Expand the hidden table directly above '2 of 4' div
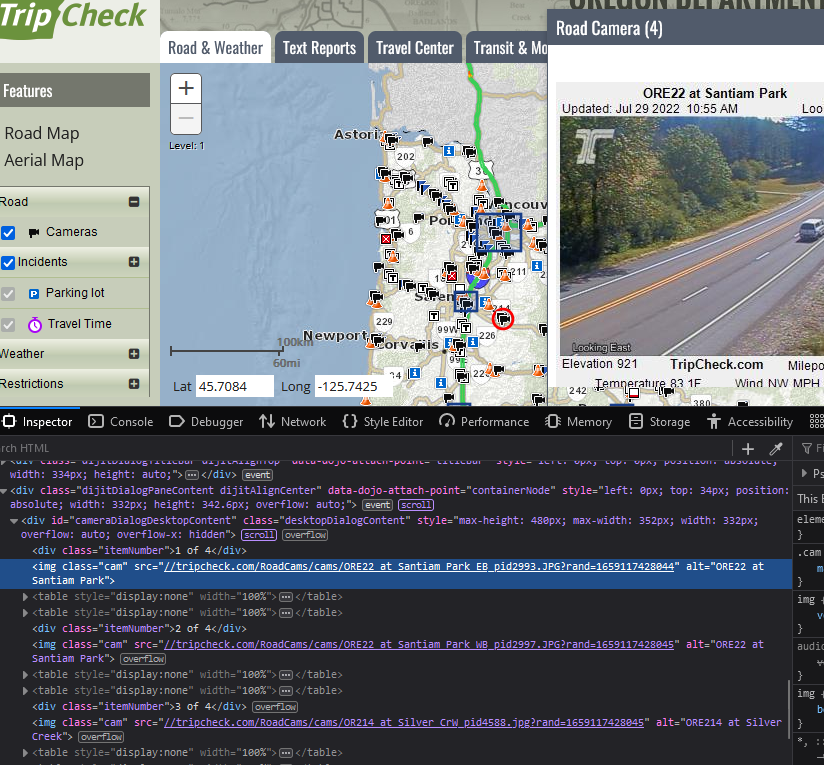This screenshot has width=824, height=765. click(25, 613)
